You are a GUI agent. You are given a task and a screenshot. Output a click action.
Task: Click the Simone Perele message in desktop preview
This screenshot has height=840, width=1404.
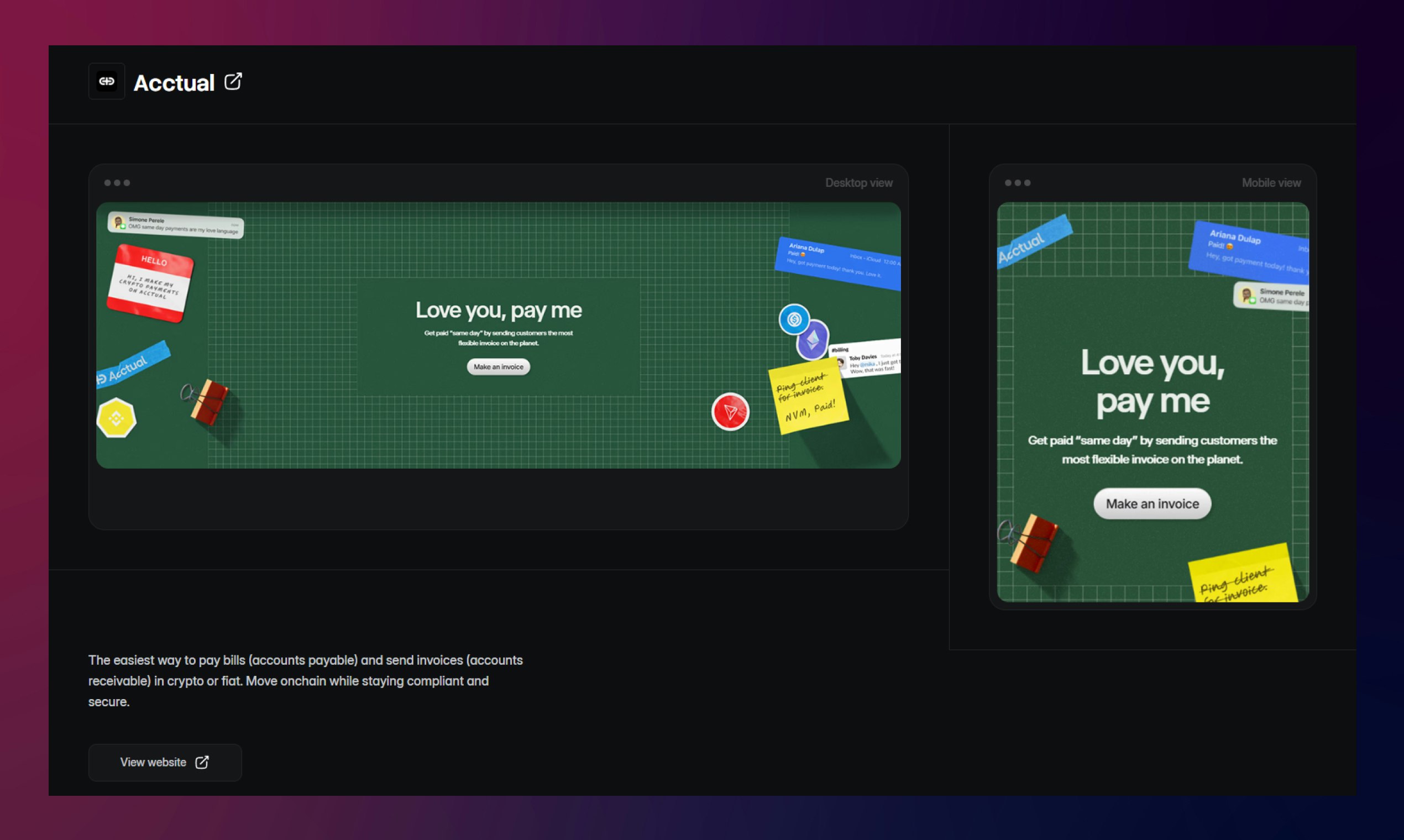176,225
